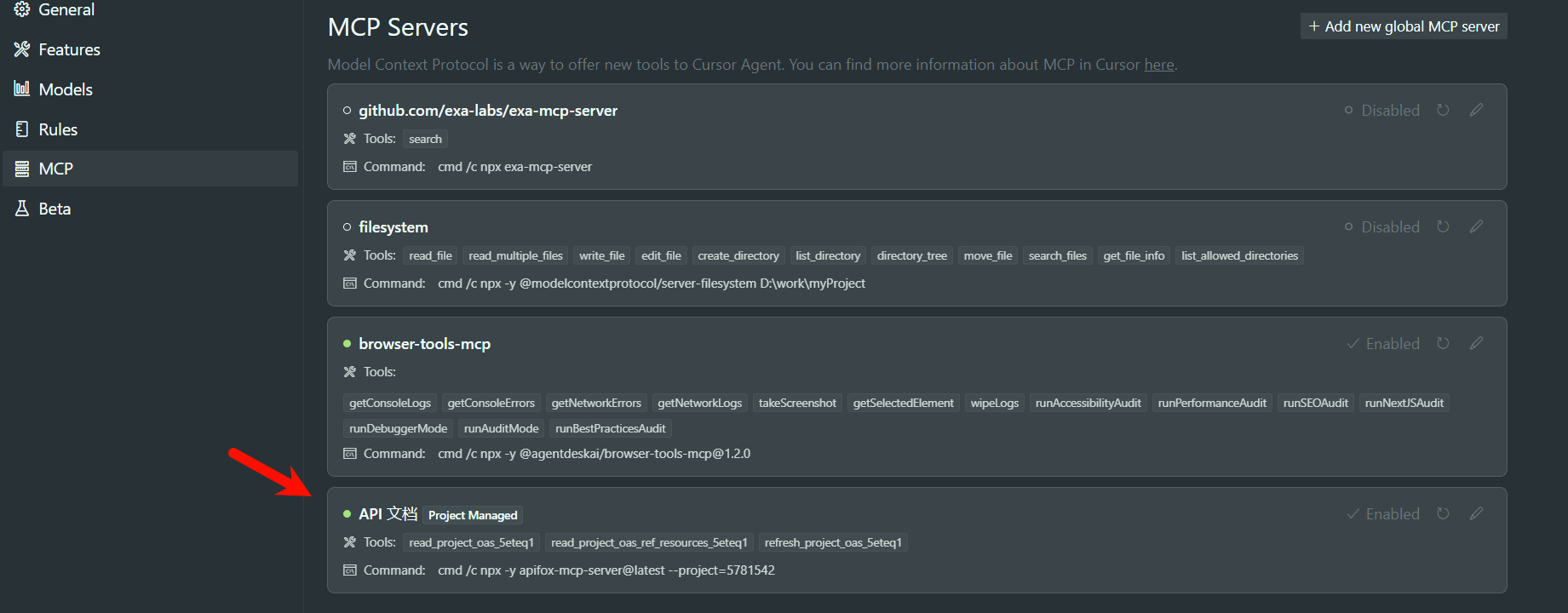The height and width of the screenshot is (613, 1568).
Task: Edit the filesystem server pencil icon
Action: click(1476, 226)
